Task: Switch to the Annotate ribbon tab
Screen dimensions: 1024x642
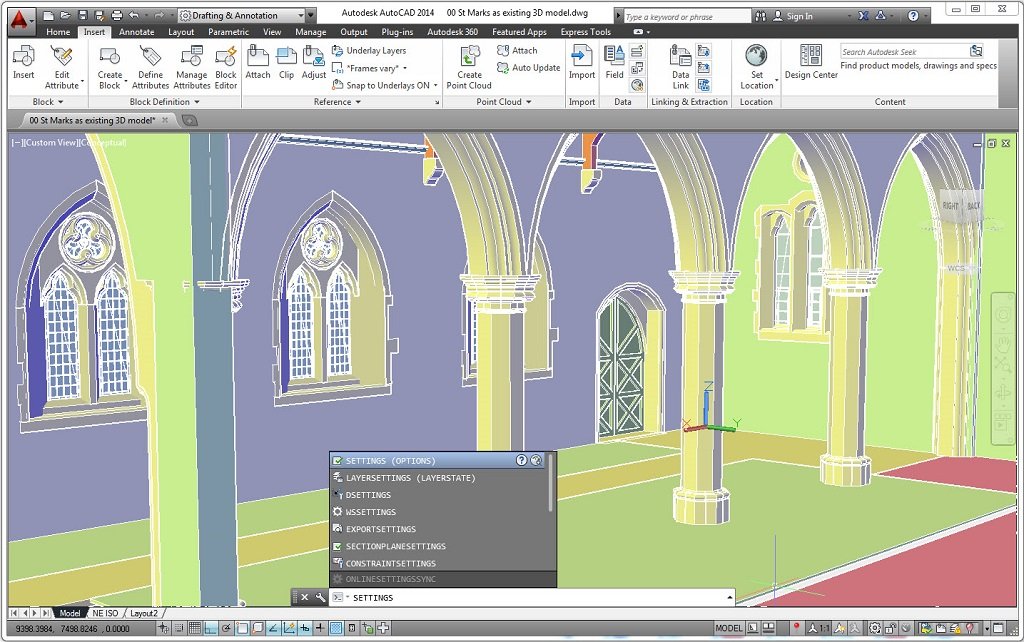Action: tap(137, 31)
